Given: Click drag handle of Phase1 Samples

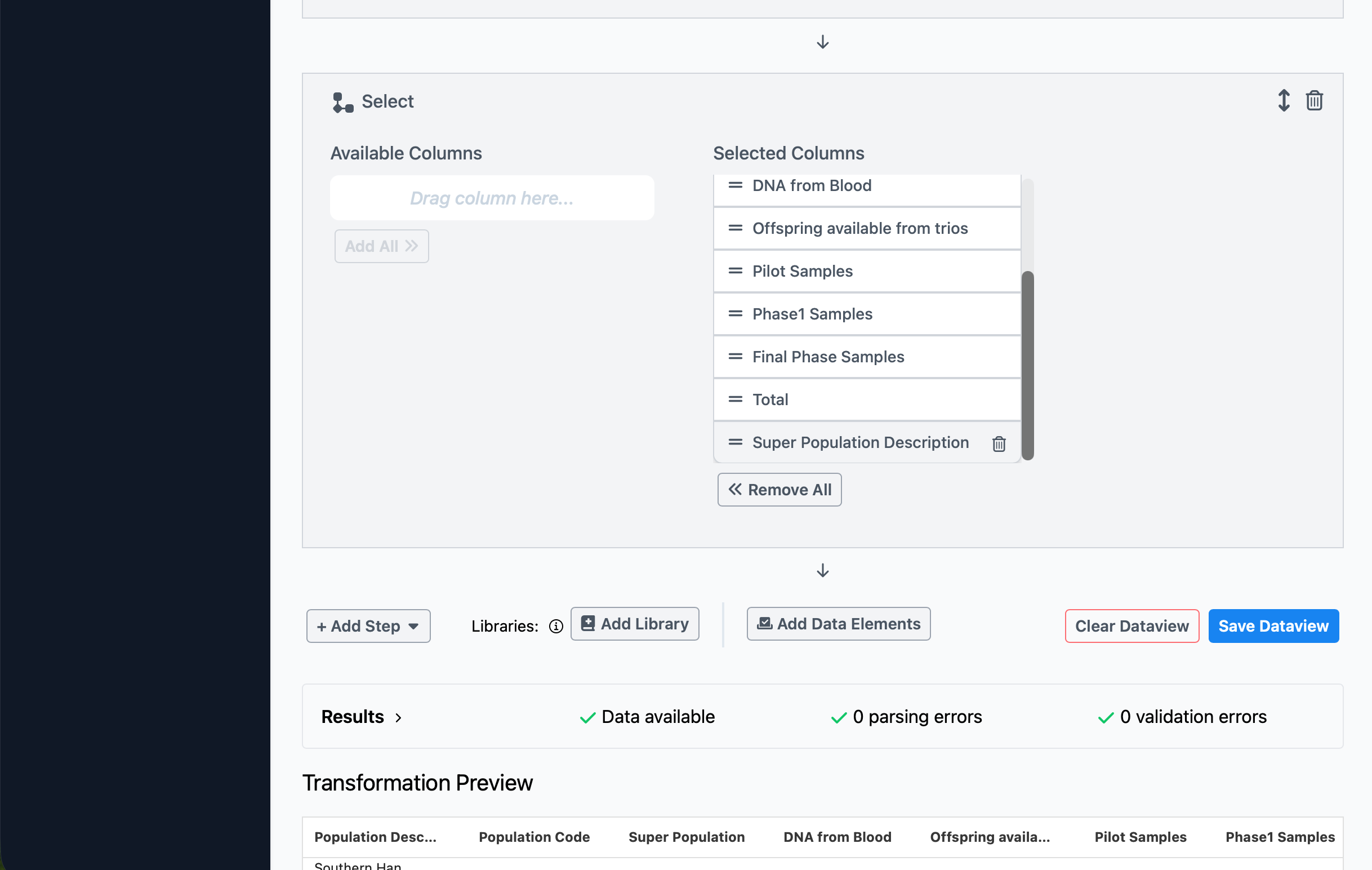Looking at the screenshot, I should tap(735, 313).
